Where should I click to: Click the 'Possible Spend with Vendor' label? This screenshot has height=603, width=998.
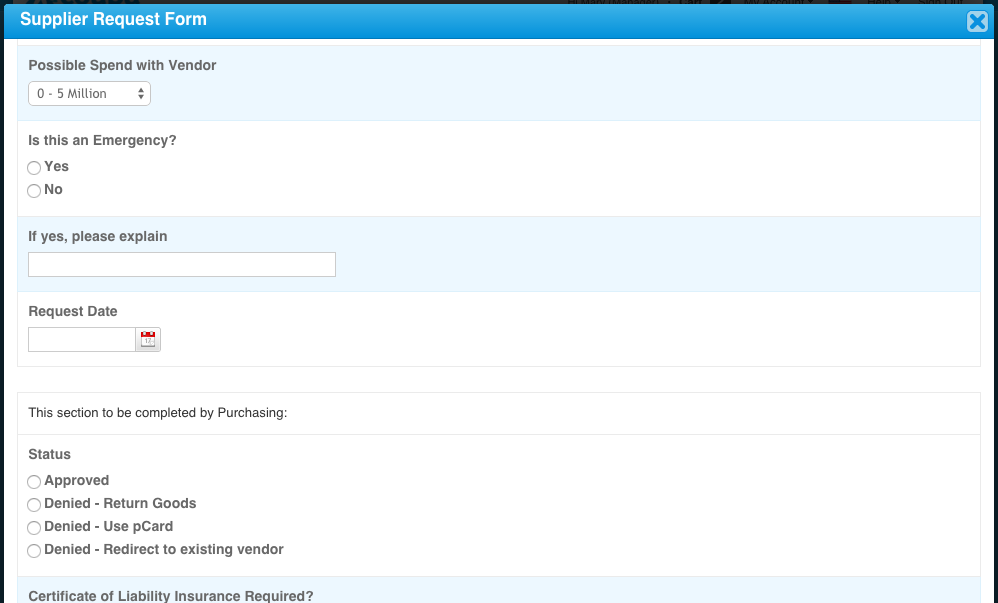point(122,66)
